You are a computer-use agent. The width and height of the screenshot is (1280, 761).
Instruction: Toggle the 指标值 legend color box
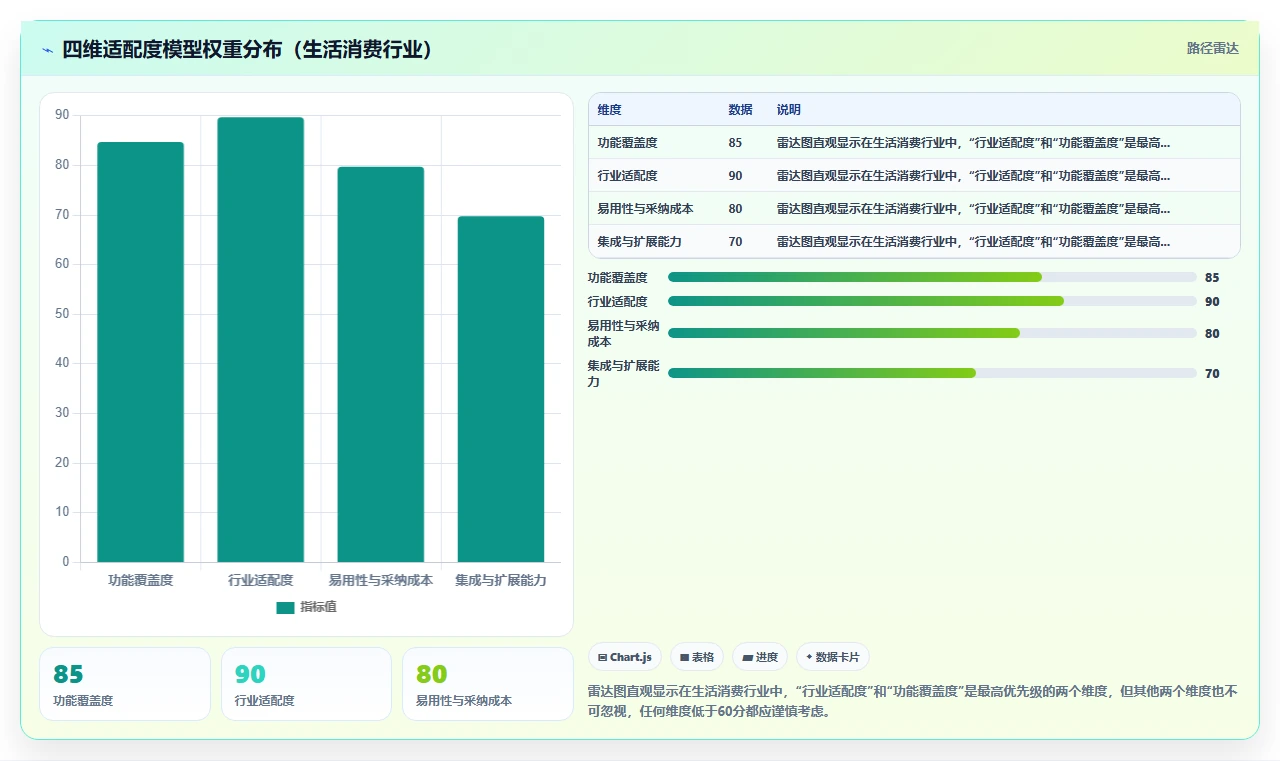coord(286,607)
